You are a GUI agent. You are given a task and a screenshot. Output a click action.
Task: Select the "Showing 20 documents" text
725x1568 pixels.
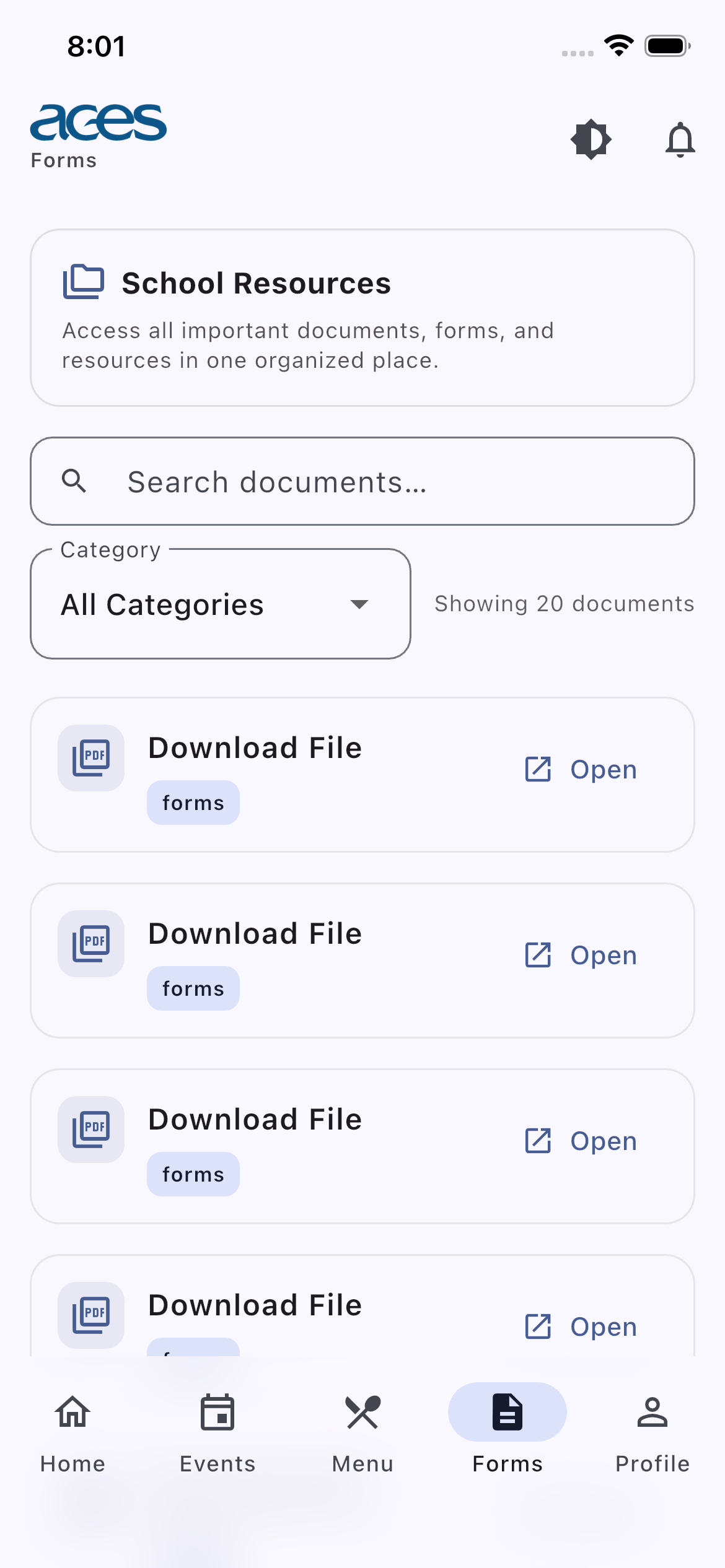tap(565, 604)
